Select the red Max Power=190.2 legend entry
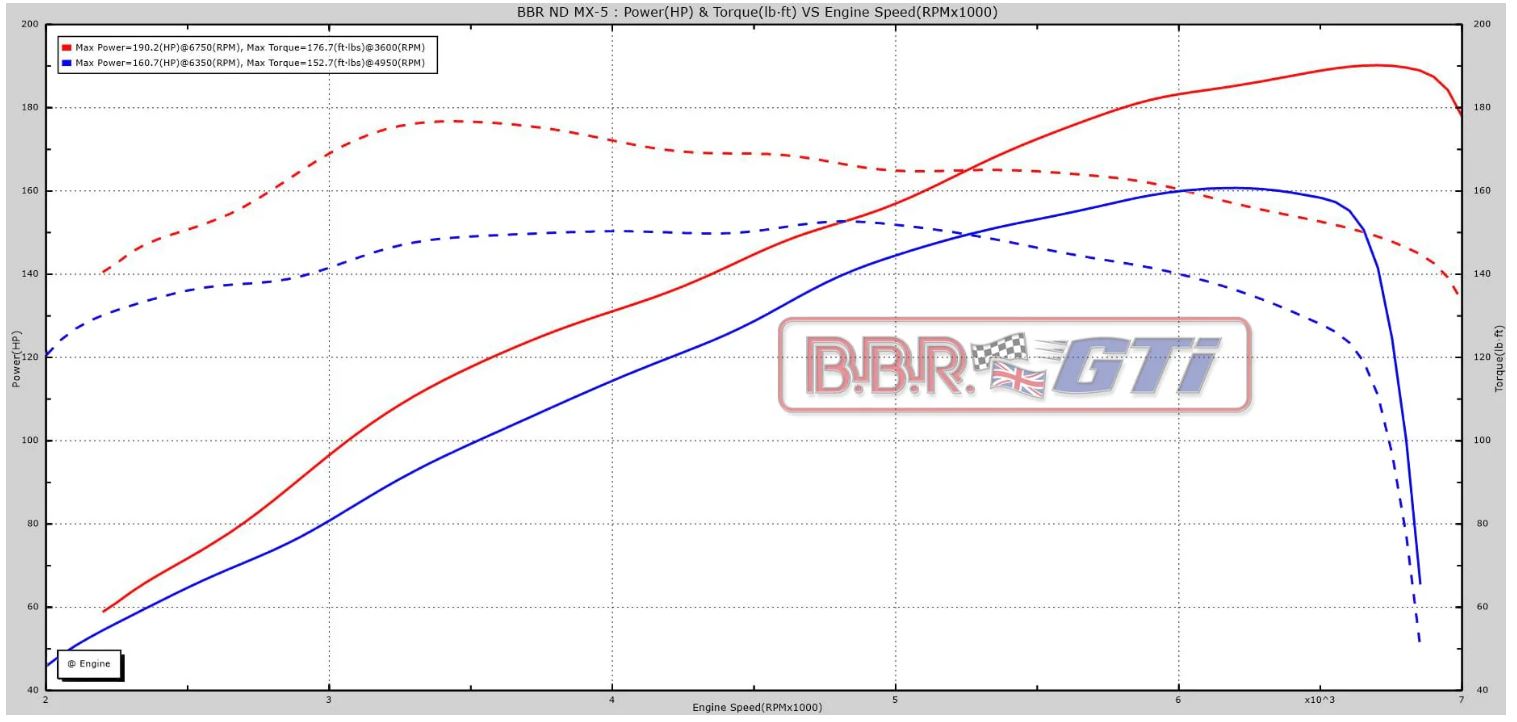 (x=250, y=47)
